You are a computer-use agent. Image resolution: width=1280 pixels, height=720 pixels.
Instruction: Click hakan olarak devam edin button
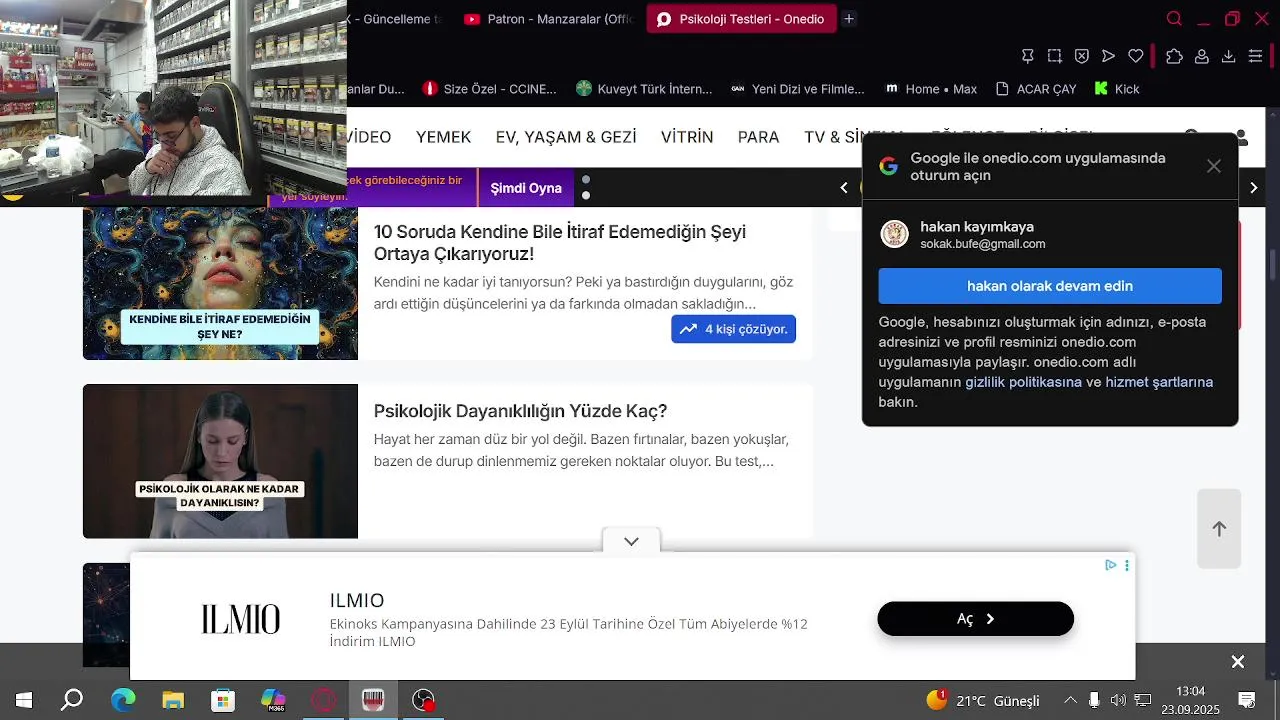(x=1050, y=286)
